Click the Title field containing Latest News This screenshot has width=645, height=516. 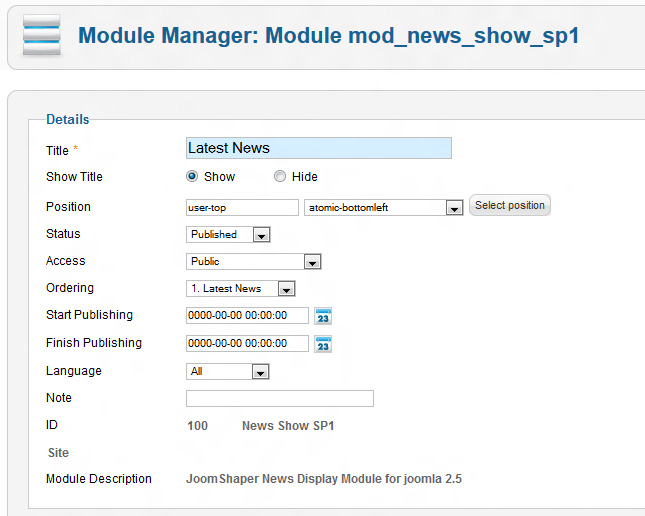click(318, 148)
